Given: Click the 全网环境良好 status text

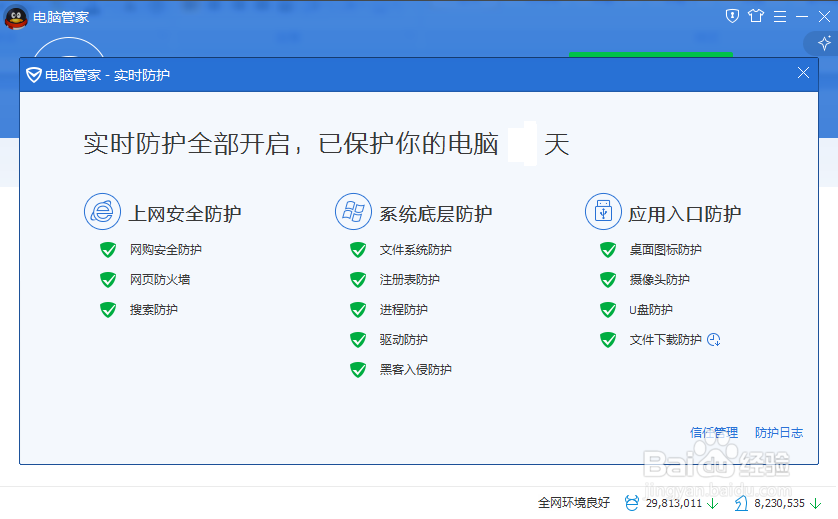Looking at the screenshot, I should 573,502.
